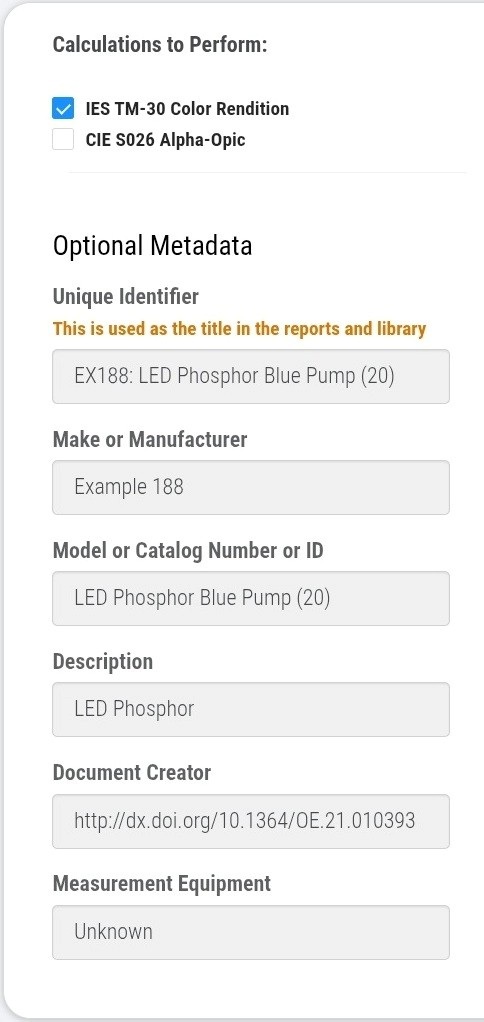Focus the Unique Identifier input with EX188 text
484x1022 pixels.
[x=251, y=376]
